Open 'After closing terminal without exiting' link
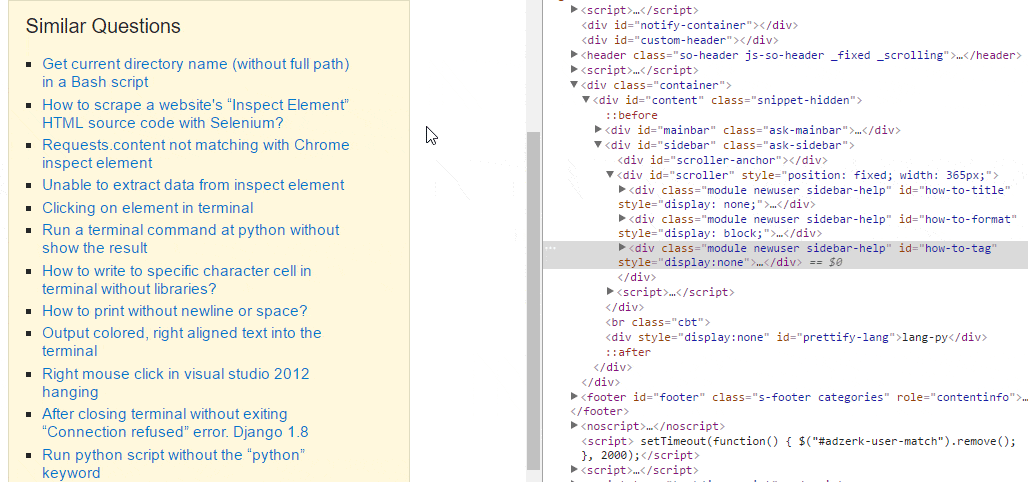1028x482 pixels. tap(175, 423)
